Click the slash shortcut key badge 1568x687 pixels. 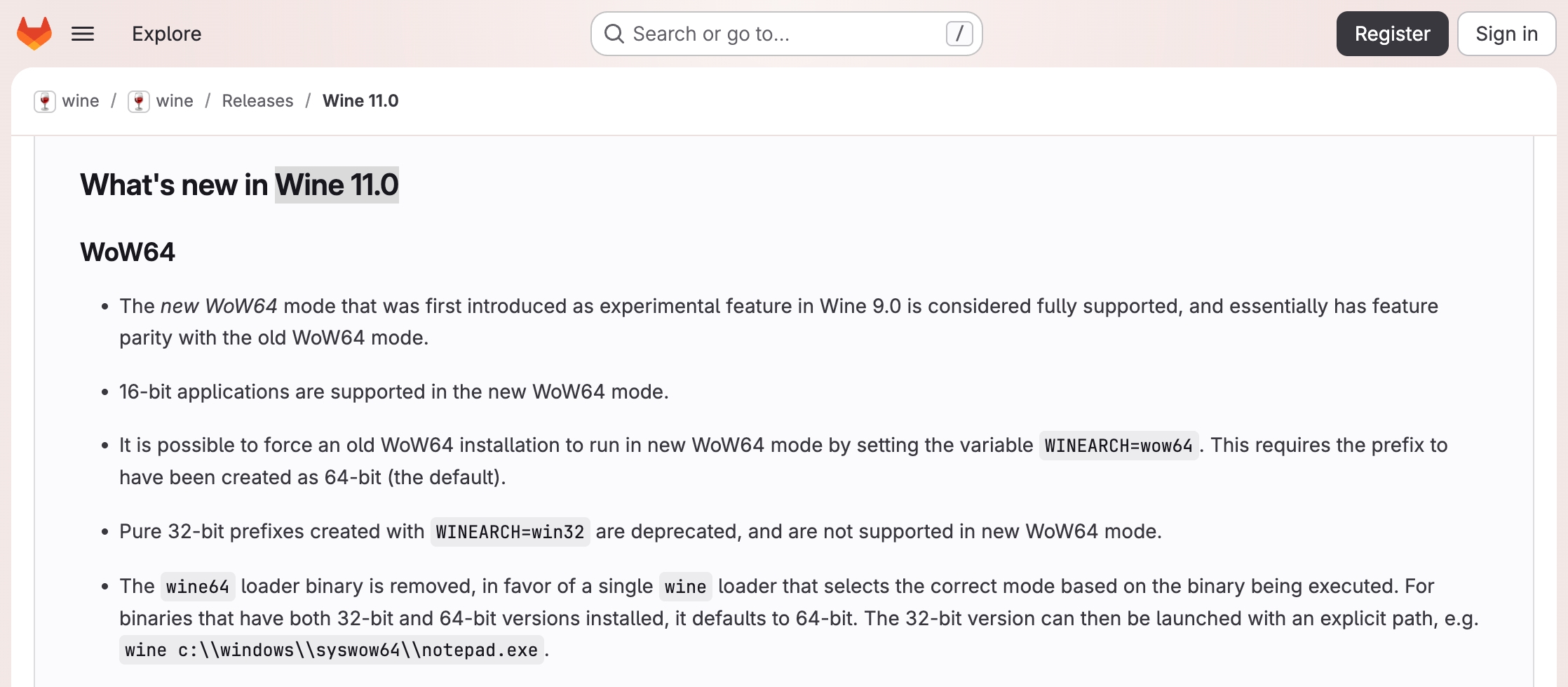click(x=959, y=34)
